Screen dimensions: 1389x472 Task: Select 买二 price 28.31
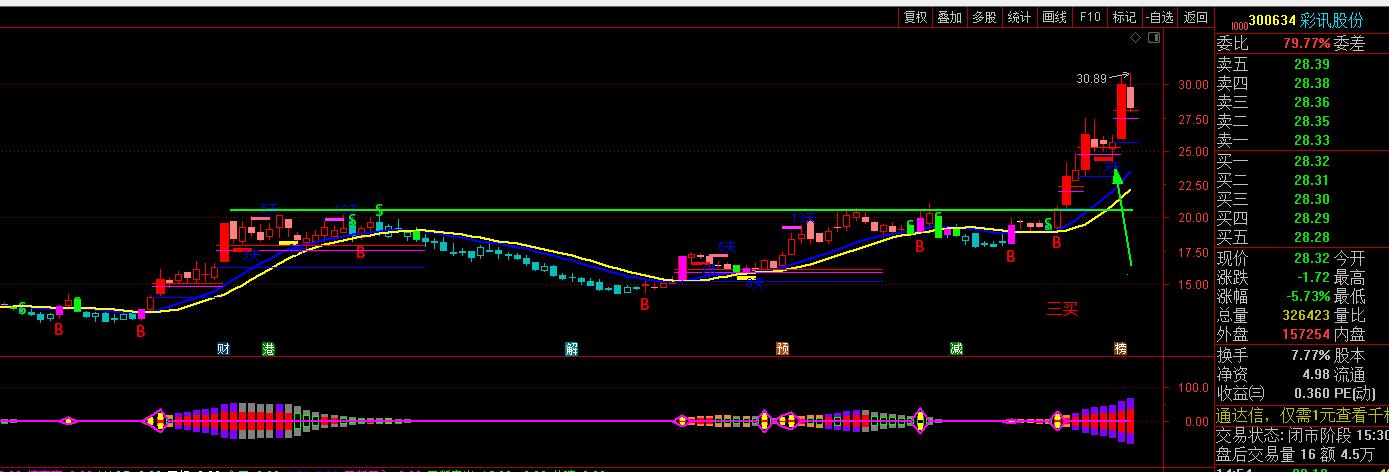tap(1311, 180)
